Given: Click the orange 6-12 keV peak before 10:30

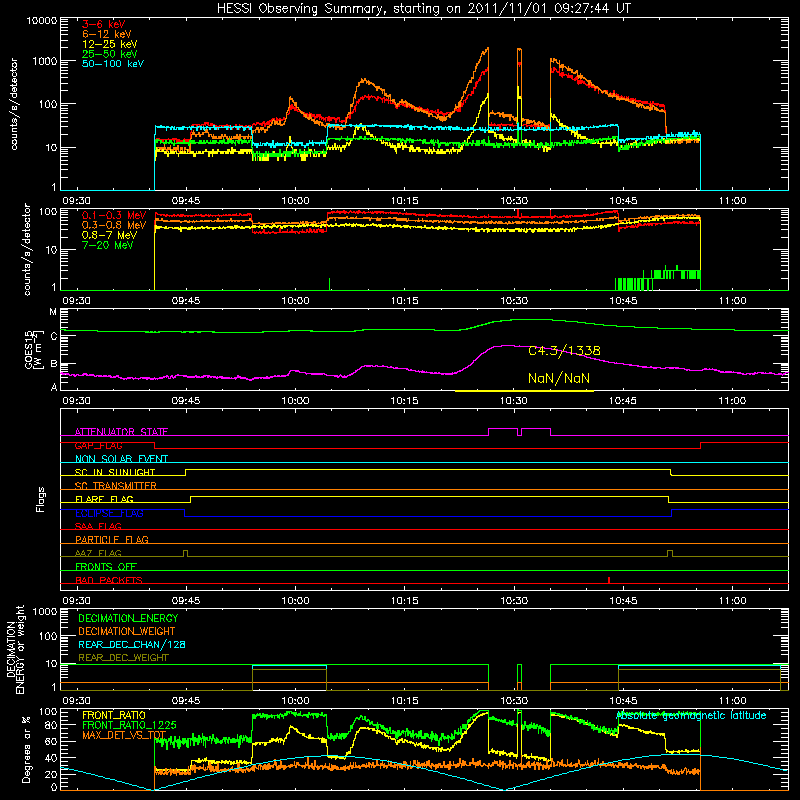Looking at the screenshot, I should (x=487, y=49).
